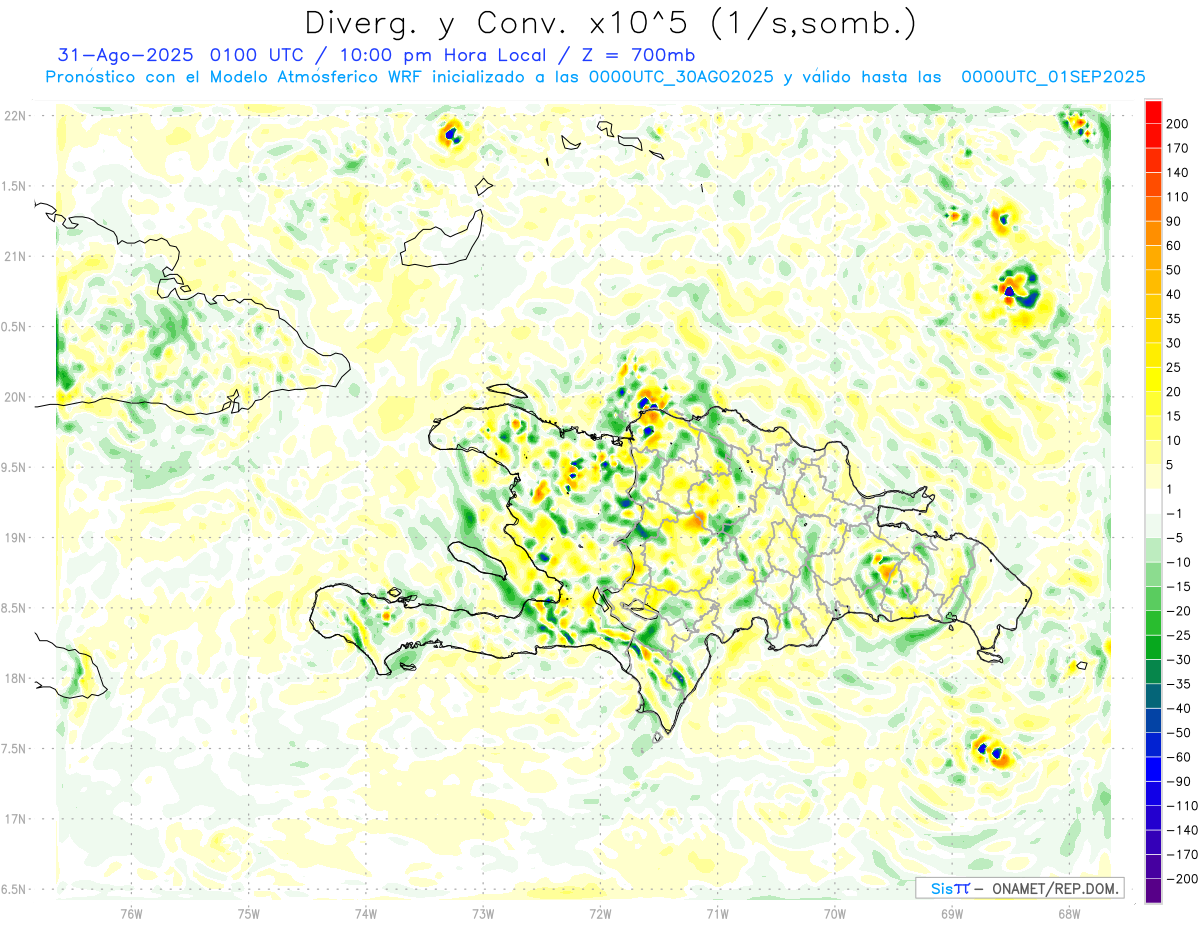
Task: Click the "170" color scale value
Action: (x=1177, y=148)
